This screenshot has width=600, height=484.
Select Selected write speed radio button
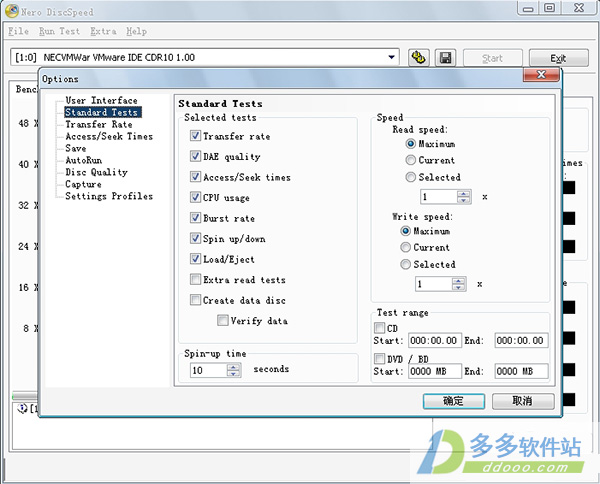[405, 264]
